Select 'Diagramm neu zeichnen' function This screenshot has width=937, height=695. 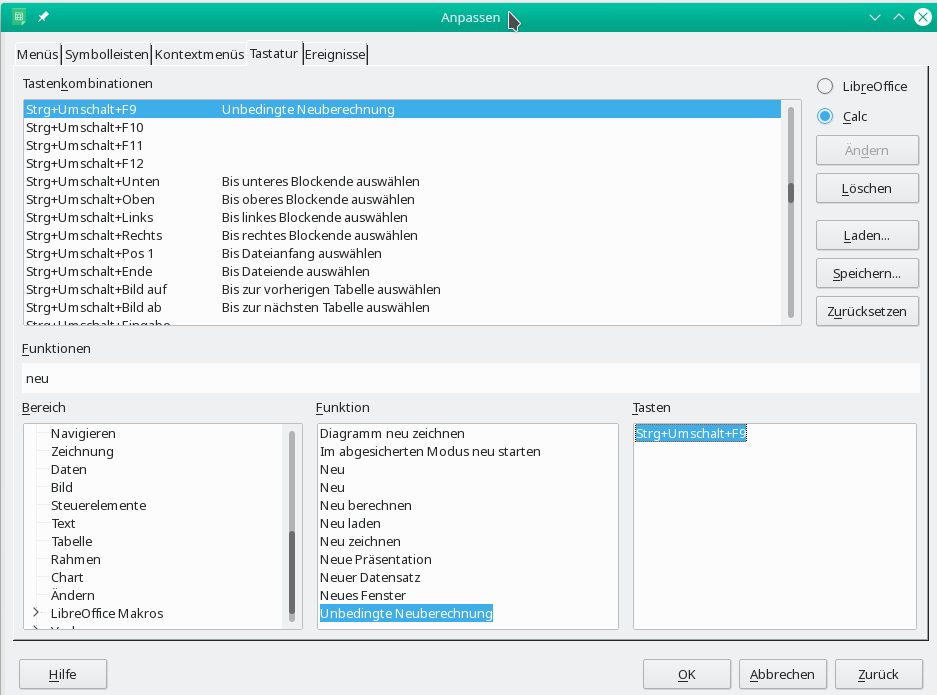[x=392, y=433]
